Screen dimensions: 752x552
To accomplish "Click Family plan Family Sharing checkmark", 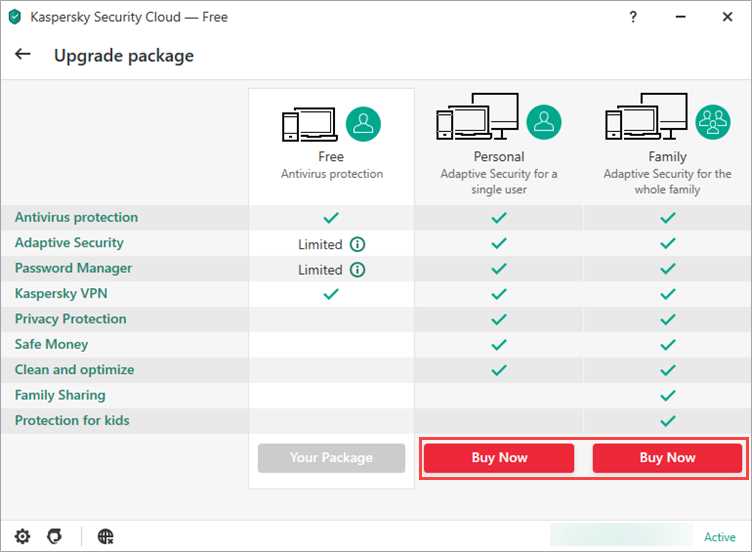I will (x=668, y=396).
